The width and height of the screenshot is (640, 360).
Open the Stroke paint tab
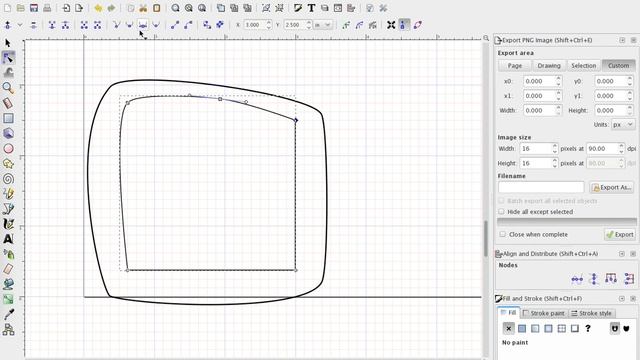544,313
